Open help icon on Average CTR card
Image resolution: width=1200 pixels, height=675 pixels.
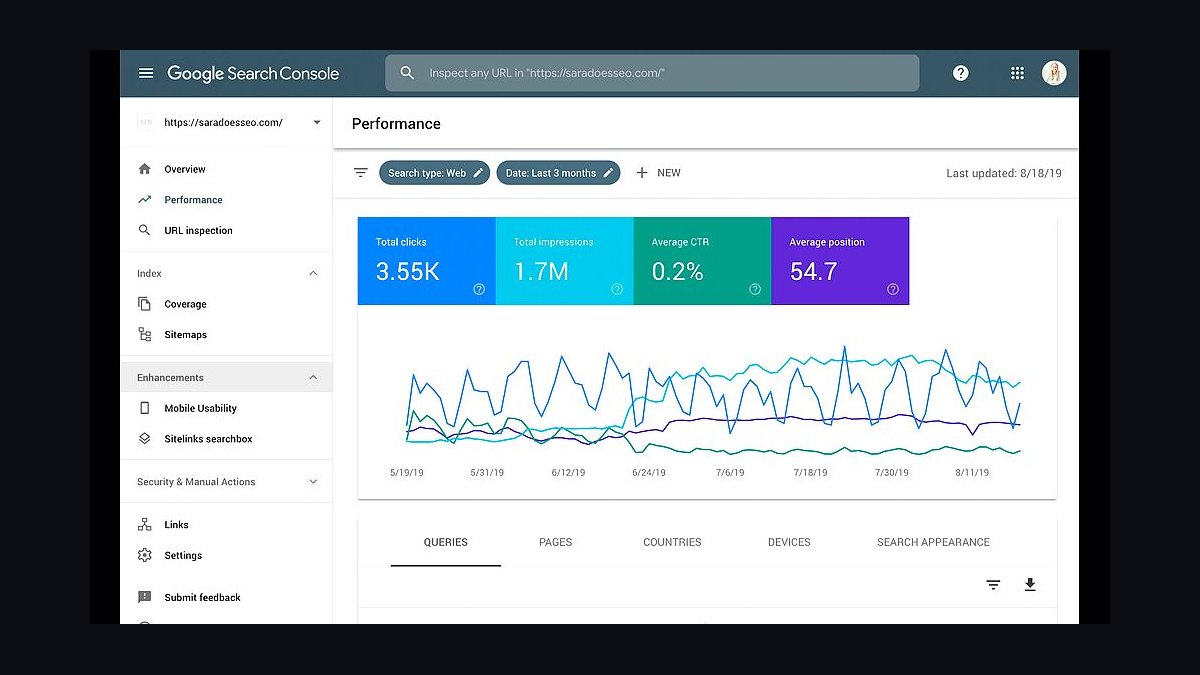(755, 289)
